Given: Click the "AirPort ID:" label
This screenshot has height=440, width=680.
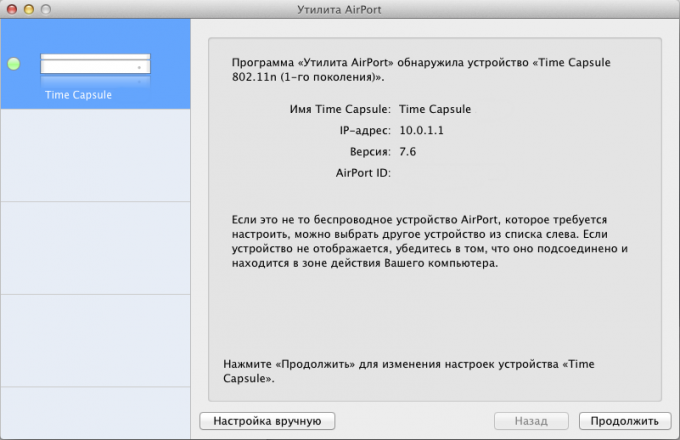Looking at the screenshot, I should [363, 173].
